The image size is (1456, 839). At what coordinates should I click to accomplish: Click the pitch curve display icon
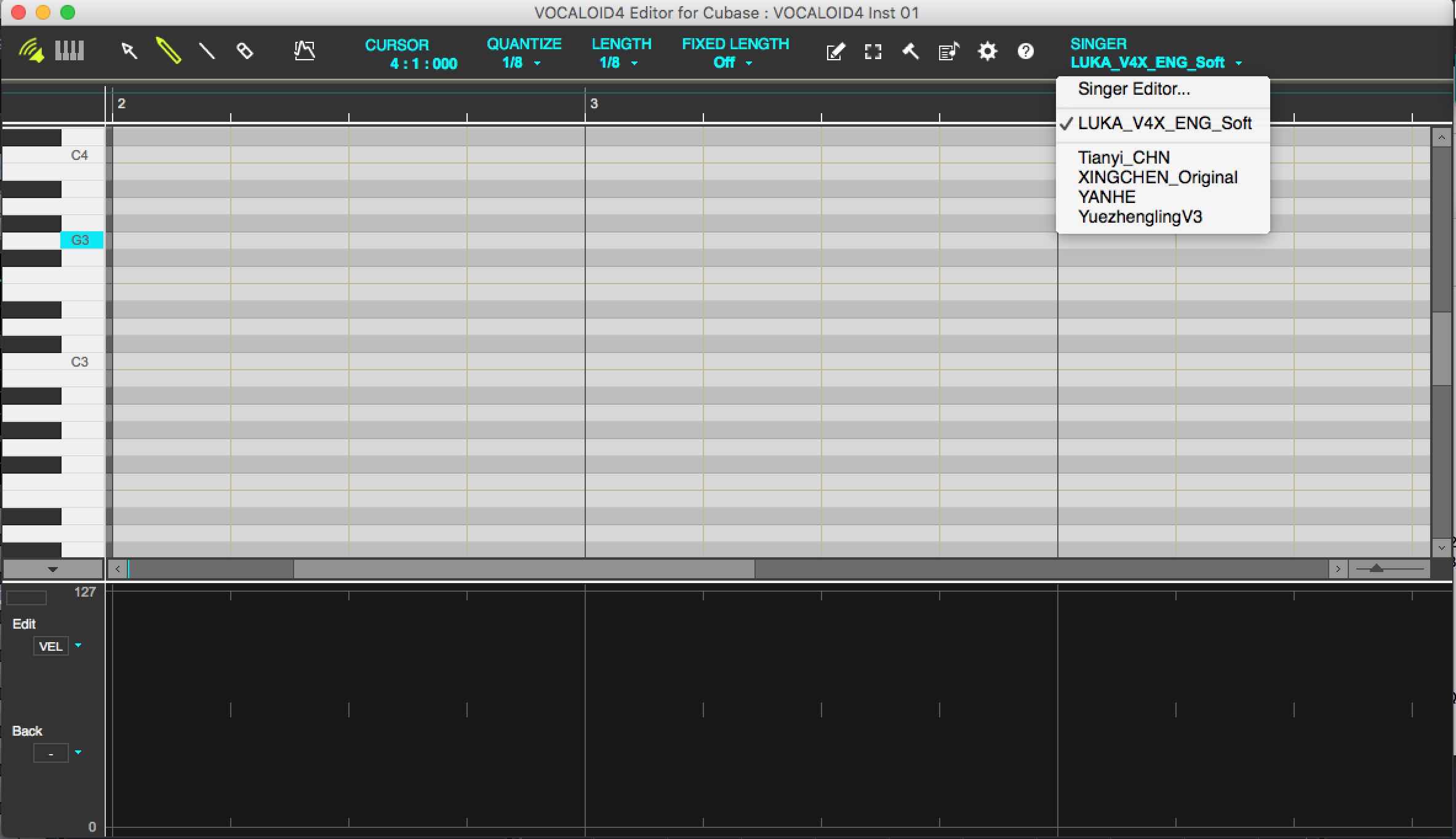(x=305, y=50)
